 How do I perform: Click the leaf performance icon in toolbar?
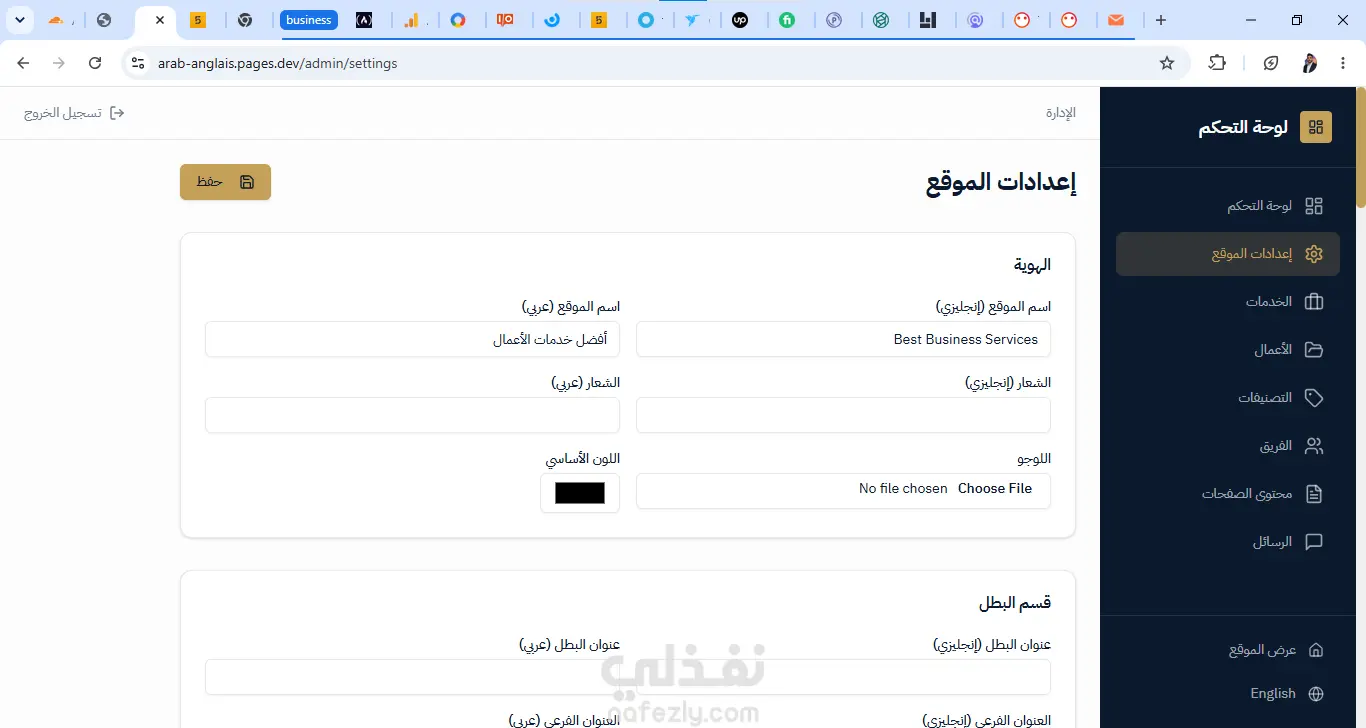[1271, 63]
